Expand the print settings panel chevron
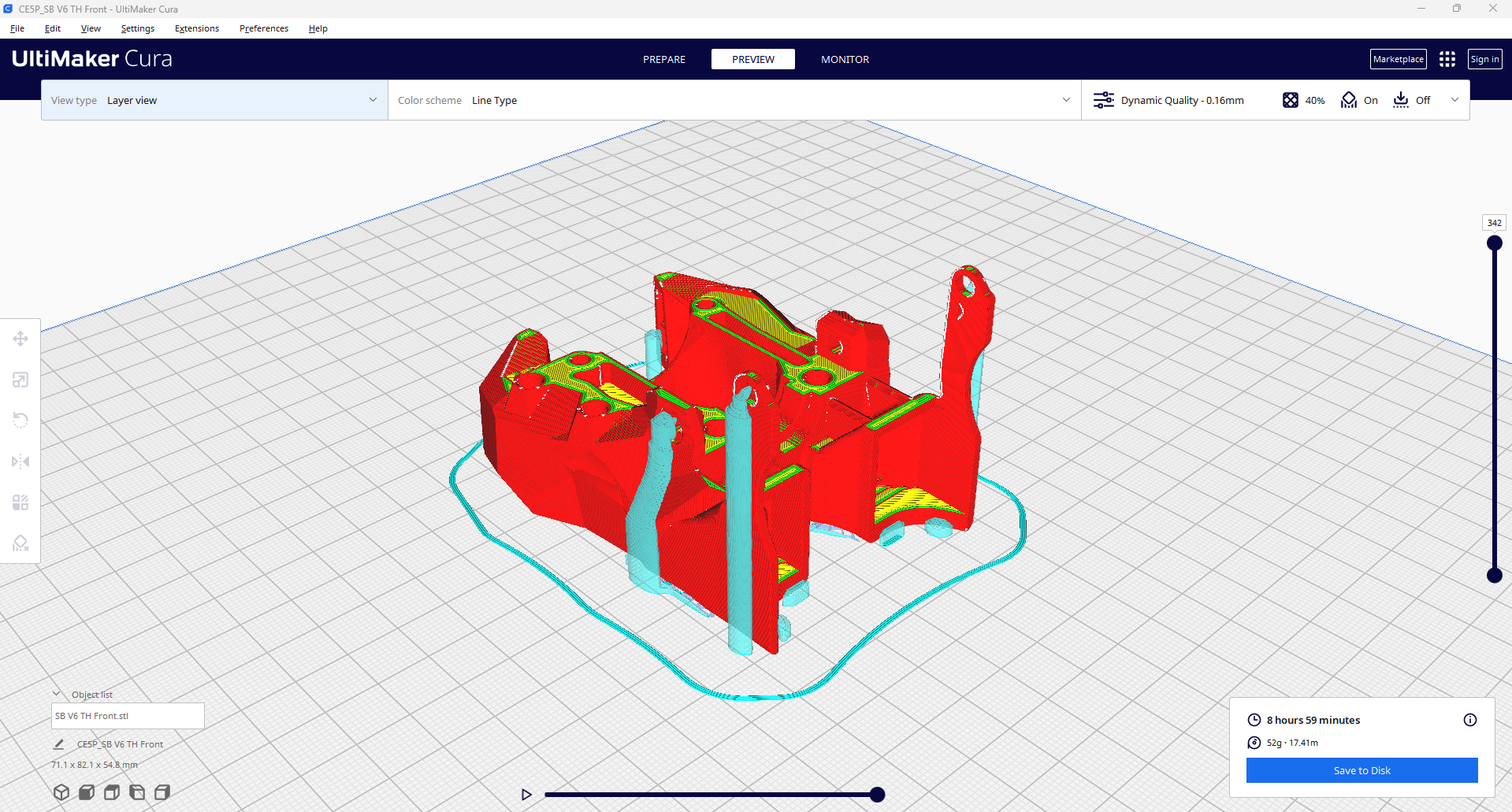This screenshot has height=812, width=1512. point(1454,100)
